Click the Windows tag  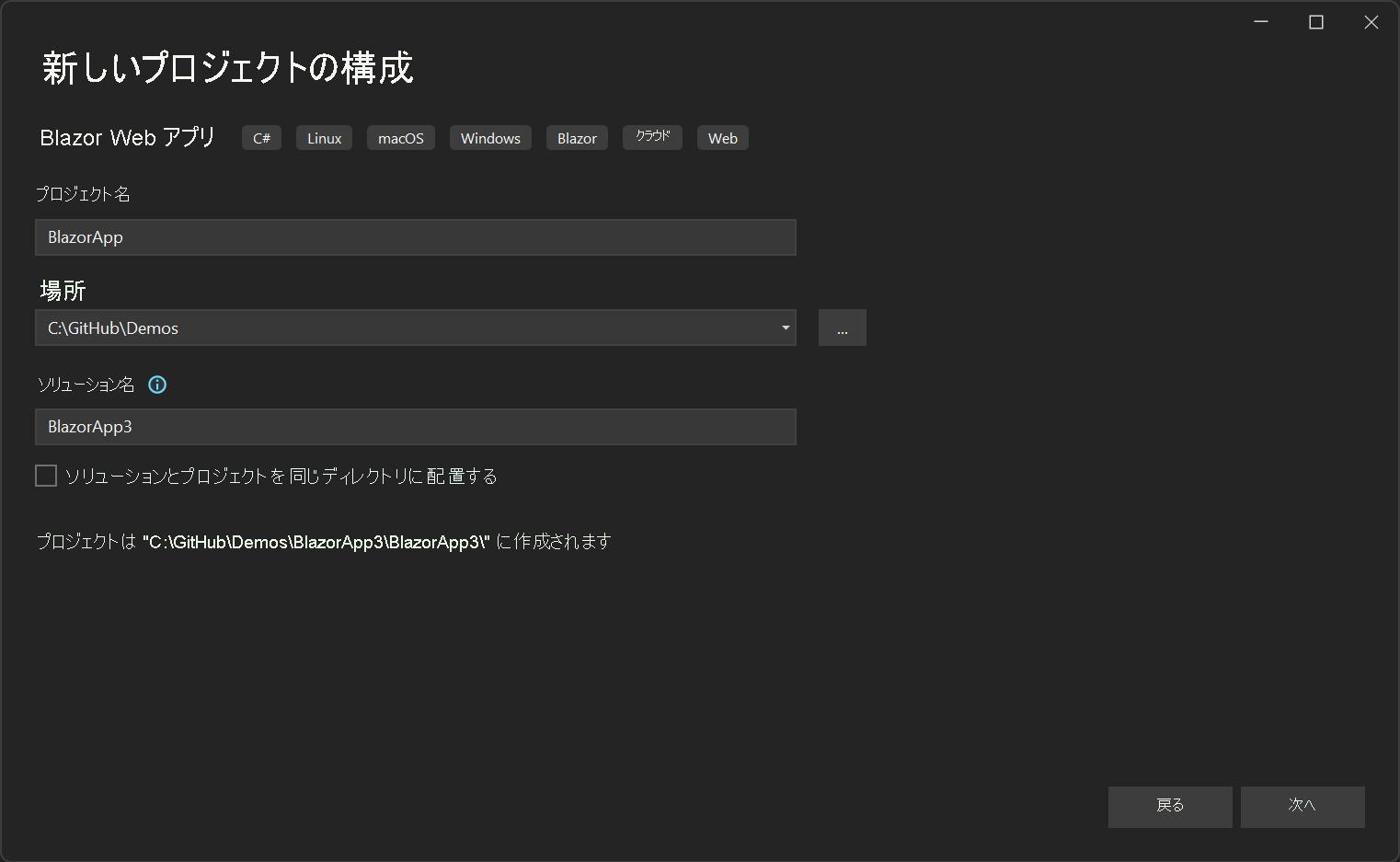490,138
